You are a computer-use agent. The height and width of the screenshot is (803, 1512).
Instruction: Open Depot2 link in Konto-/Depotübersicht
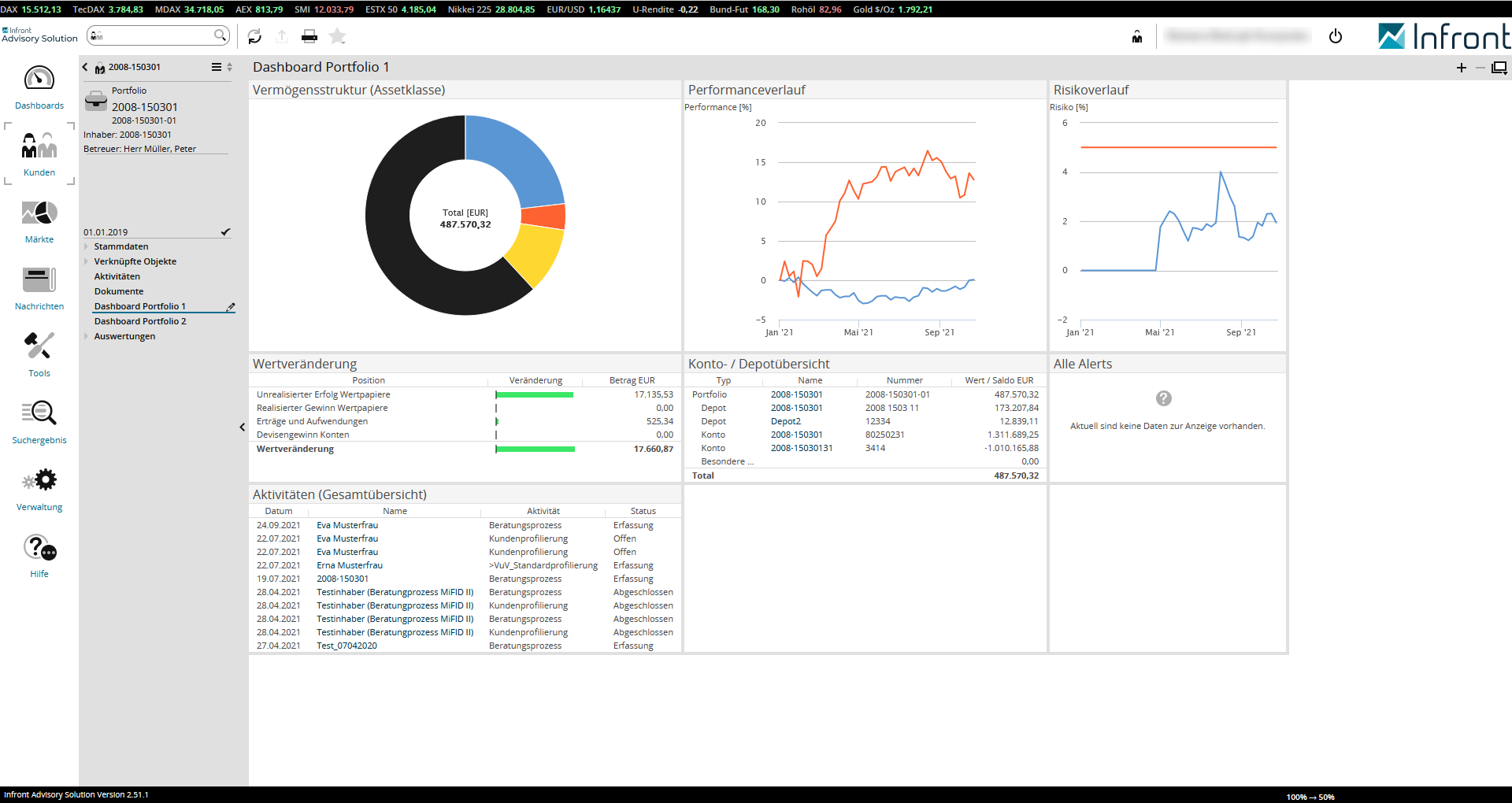pyautogui.click(x=785, y=421)
